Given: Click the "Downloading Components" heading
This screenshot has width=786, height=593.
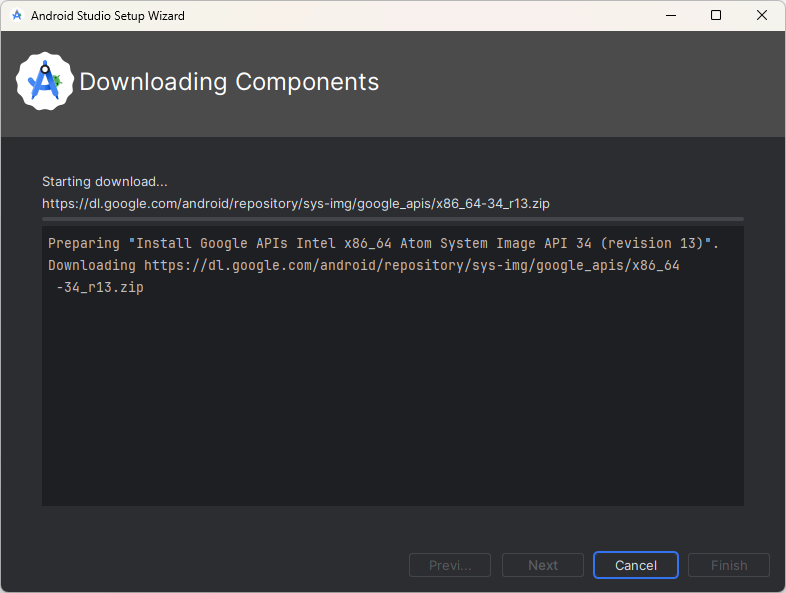Looking at the screenshot, I should [229, 82].
